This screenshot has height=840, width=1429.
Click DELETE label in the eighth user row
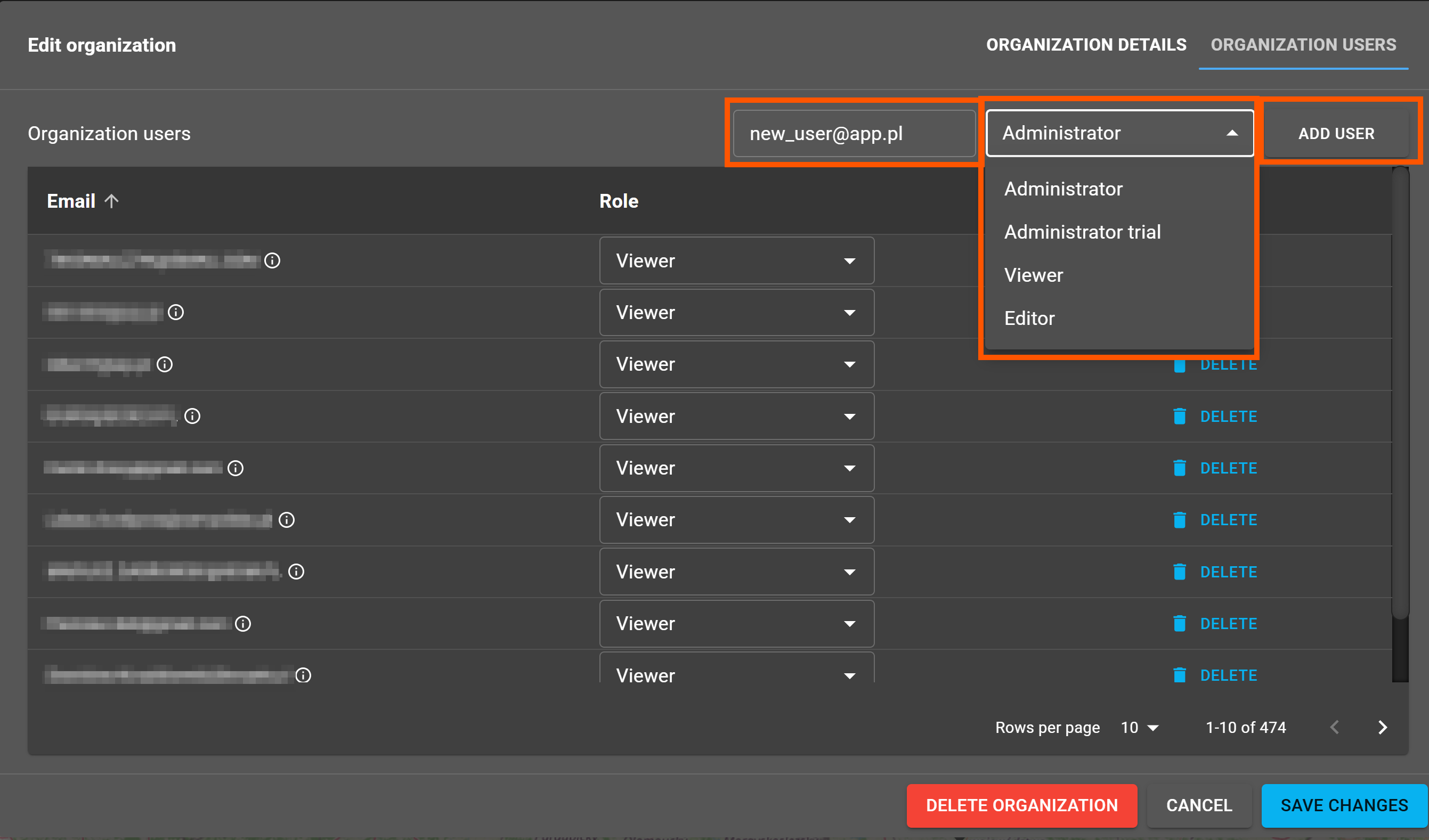pyautogui.click(x=1228, y=624)
